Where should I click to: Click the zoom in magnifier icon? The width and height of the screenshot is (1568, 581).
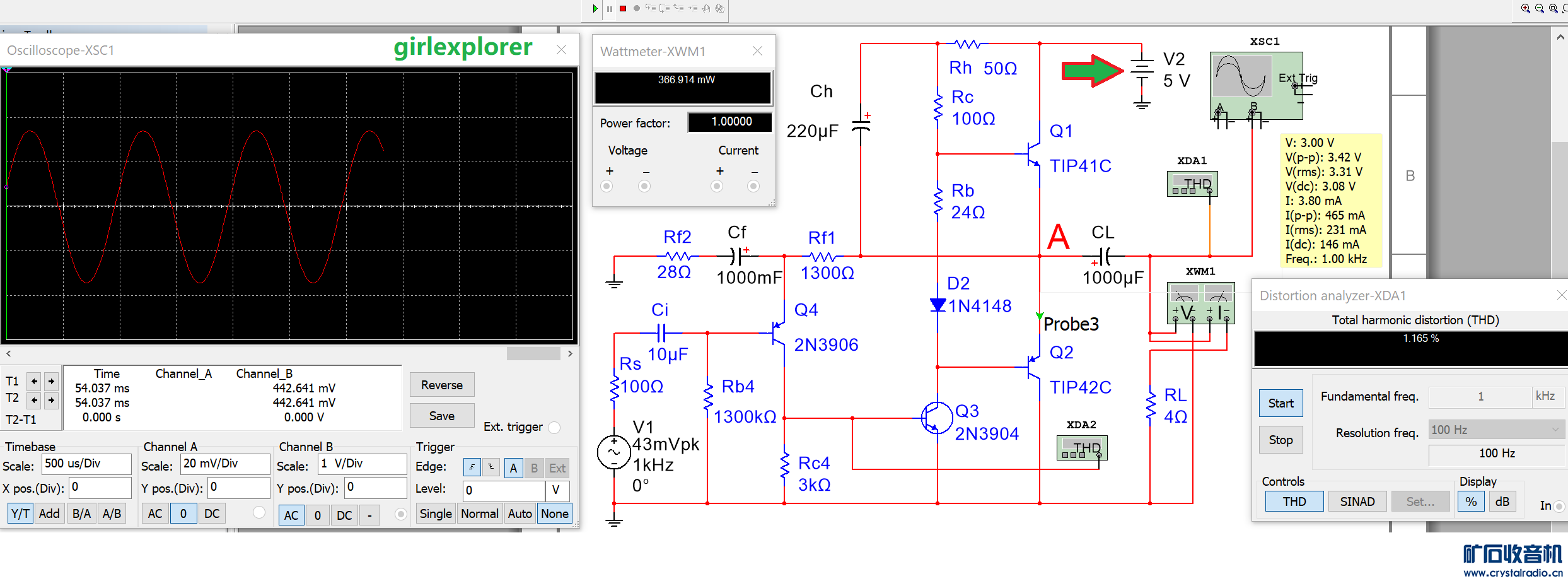pos(1525,8)
